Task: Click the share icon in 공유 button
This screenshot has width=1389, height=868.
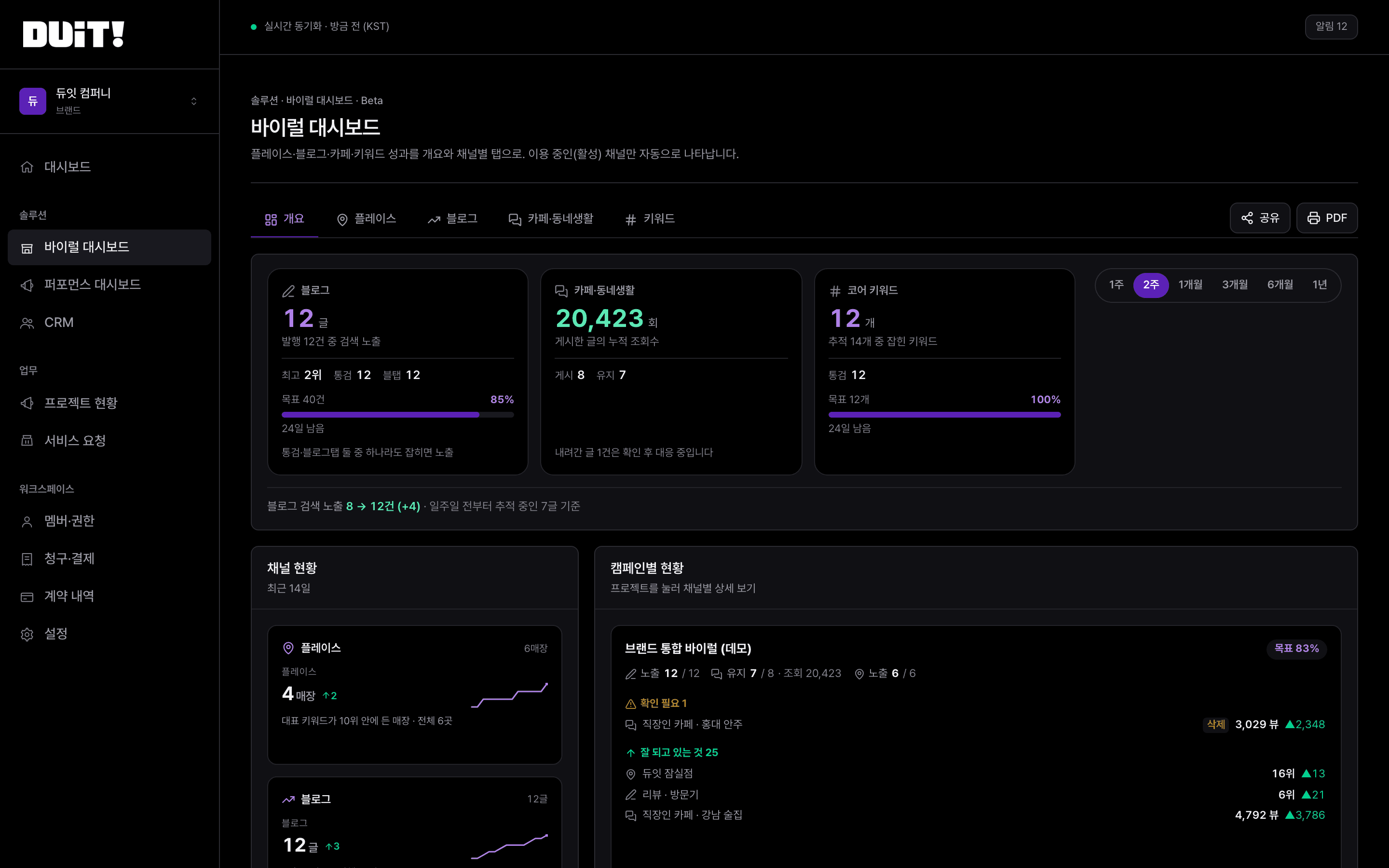Action: [x=1247, y=218]
